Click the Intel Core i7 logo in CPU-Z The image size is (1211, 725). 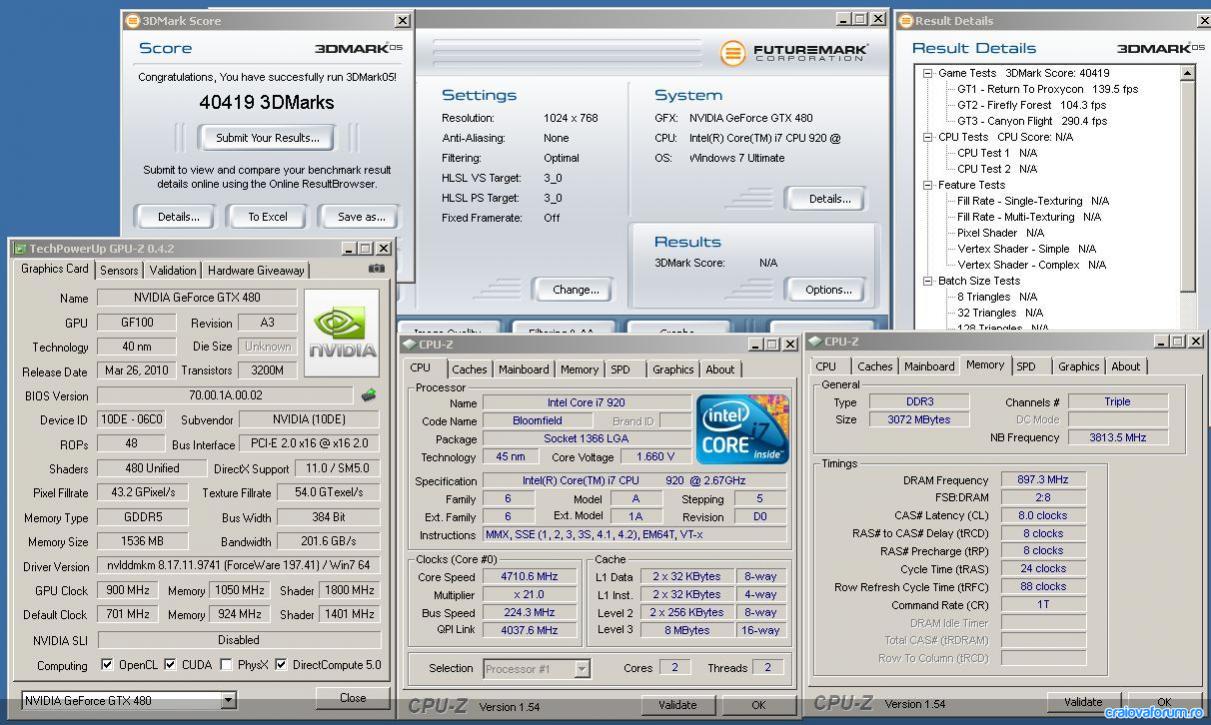pos(741,429)
